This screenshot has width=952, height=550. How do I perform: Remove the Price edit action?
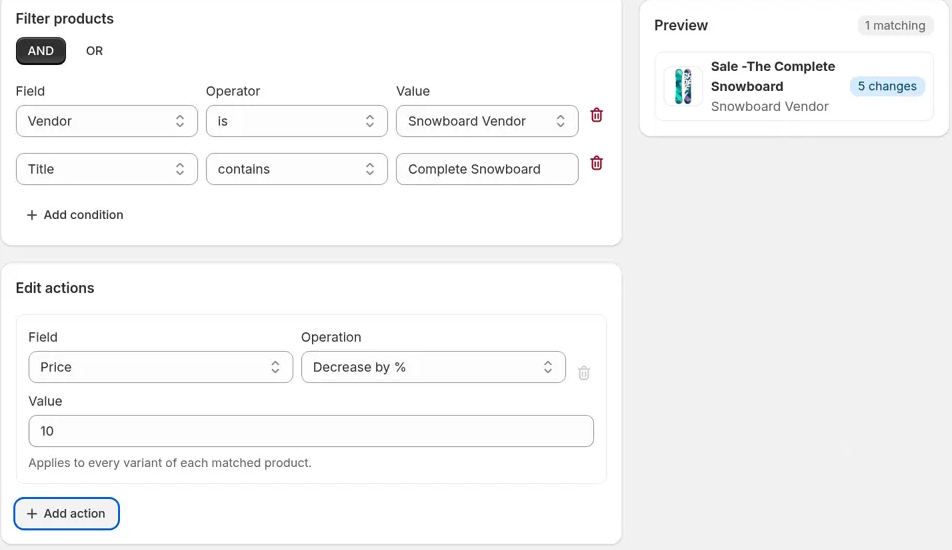tap(583, 372)
